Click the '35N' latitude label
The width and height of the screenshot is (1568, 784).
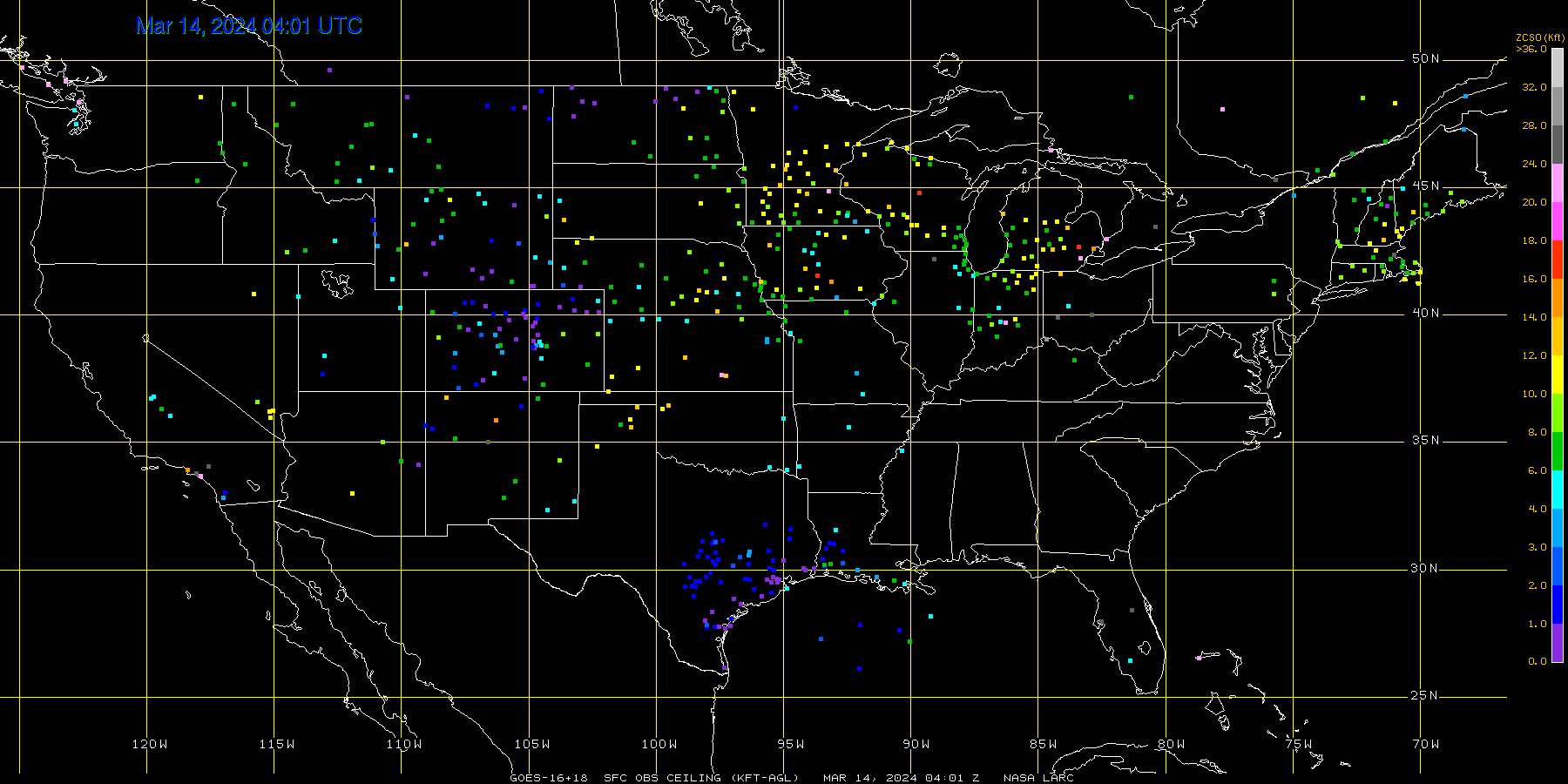[1426, 440]
